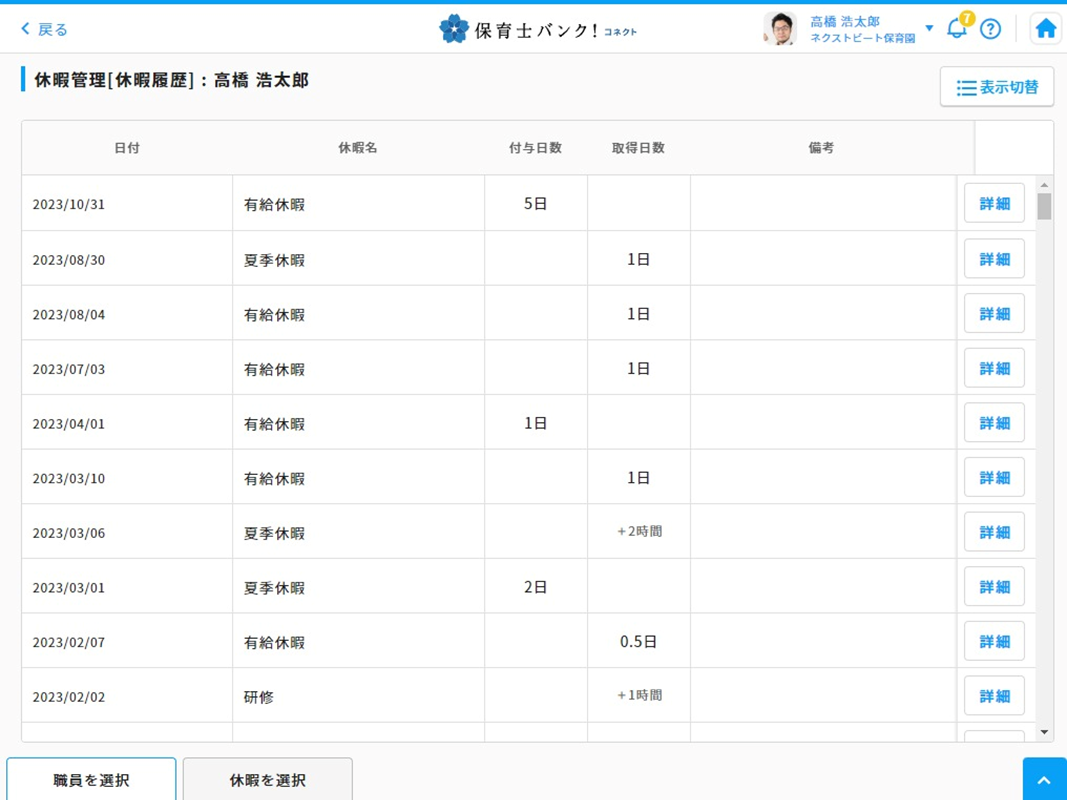Open the help question mark icon
The image size is (1067, 800).
[x=990, y=29]
